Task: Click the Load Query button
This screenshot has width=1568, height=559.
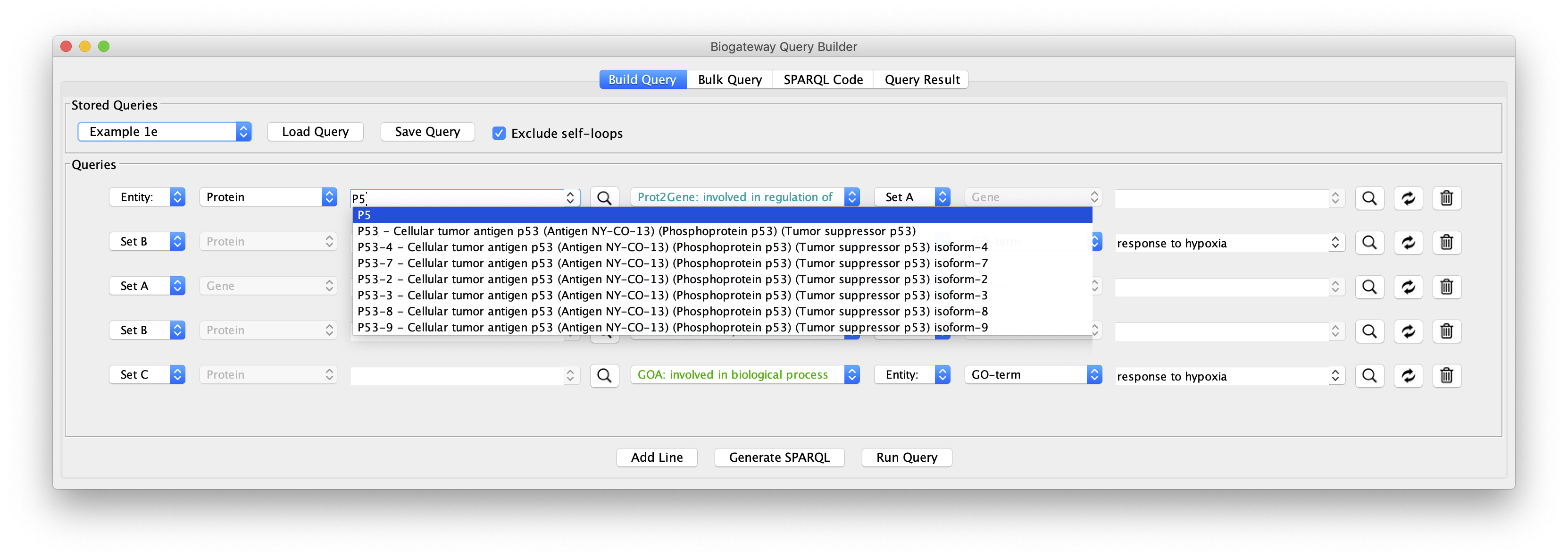Action: pos(315,132)
